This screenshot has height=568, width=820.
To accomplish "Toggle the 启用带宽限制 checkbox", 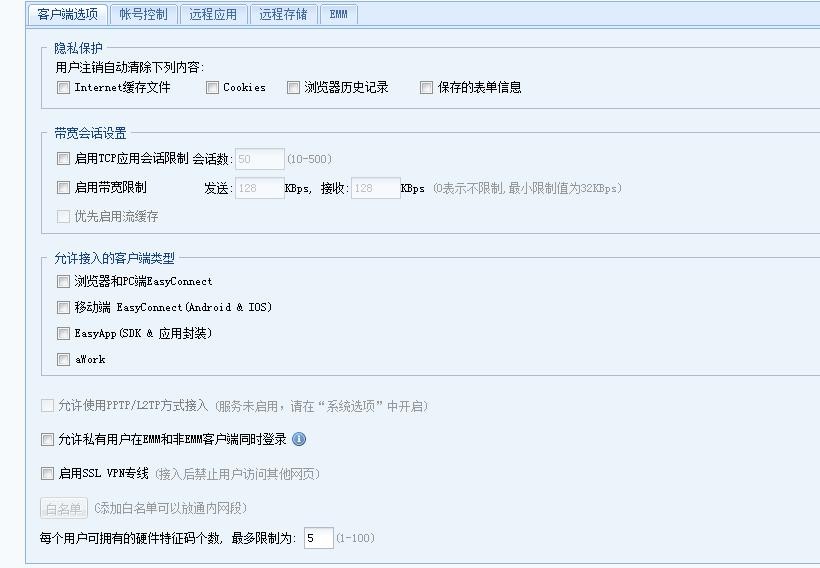I will [x=64, y=188].
